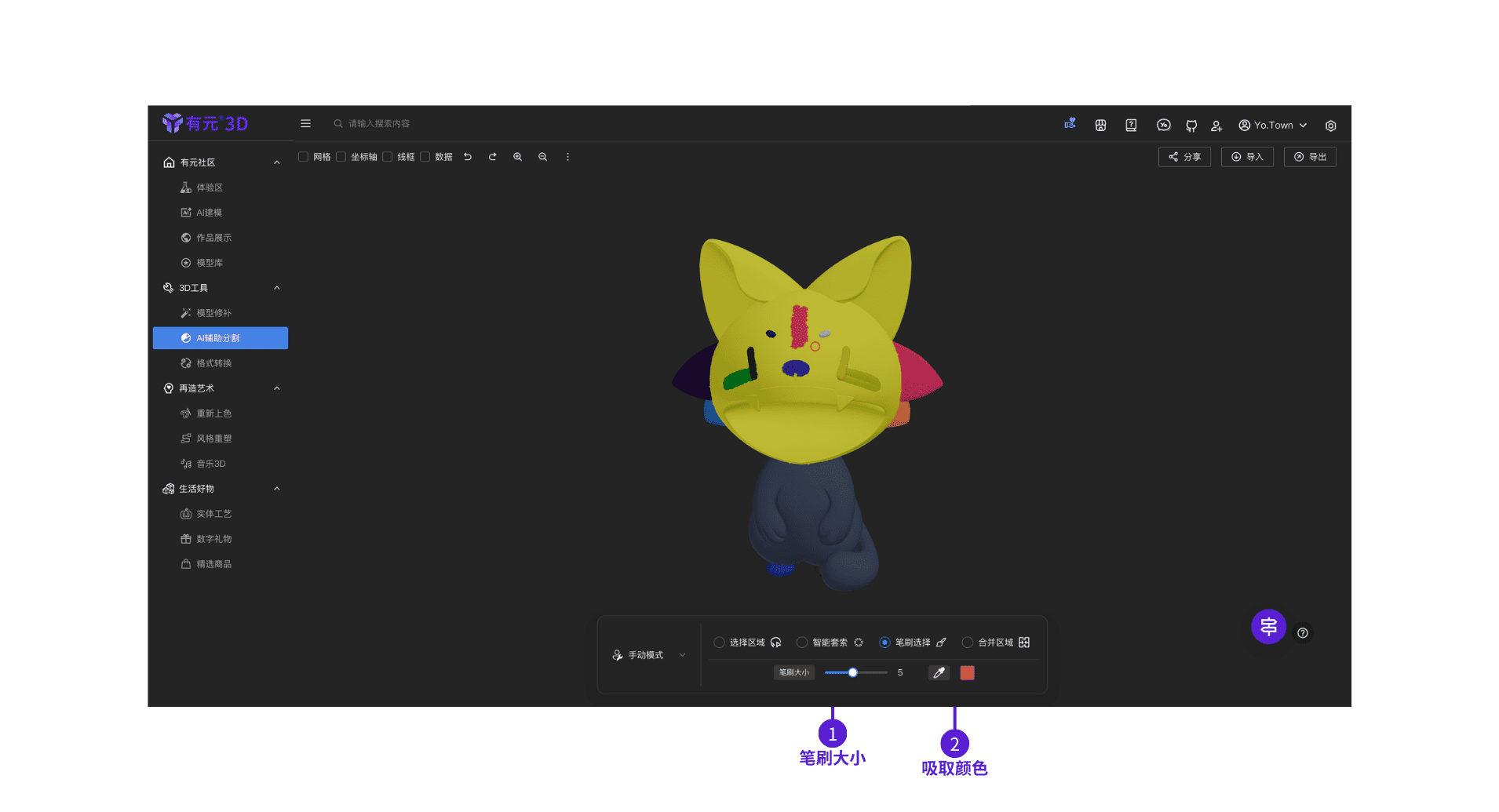Click the undo arrow icon
Image resolution: width=1499 pixels, height=812 pixels.
coord(468,157)
